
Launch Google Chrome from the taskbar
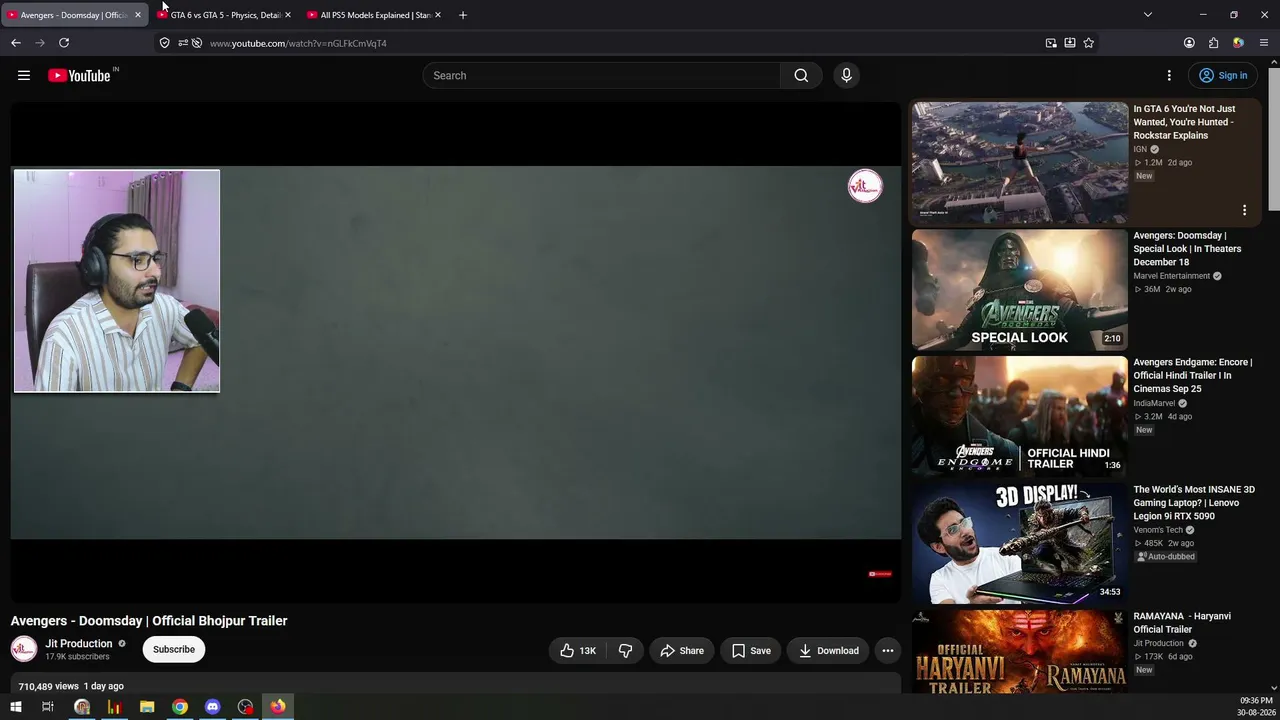(180, 707)
